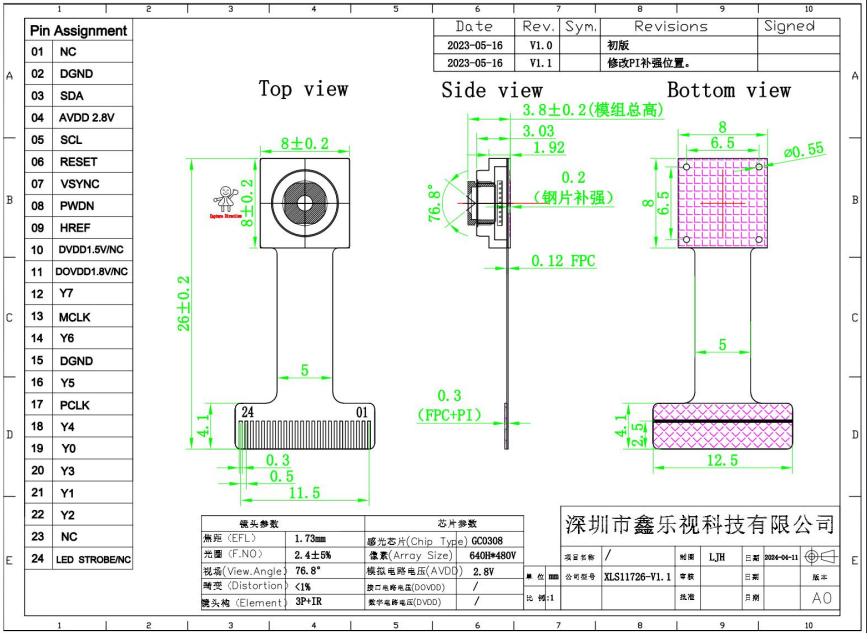Click the '(FPC+PI)' thickness annotation
Image resolution: width=867 pixels, height=633 pixels.
[449, 415]
